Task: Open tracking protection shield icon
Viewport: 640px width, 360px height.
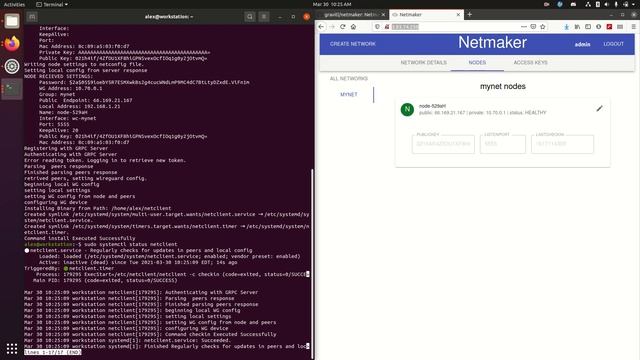Action: coord(377,27)
